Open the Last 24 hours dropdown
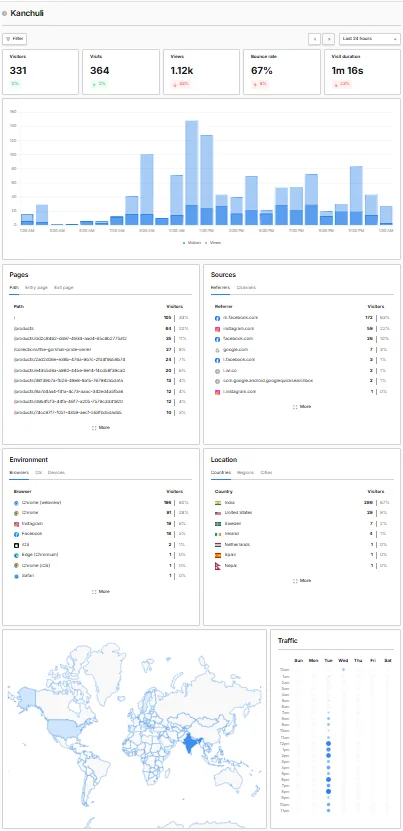This screenshot has height=831, width=403. 370,39
